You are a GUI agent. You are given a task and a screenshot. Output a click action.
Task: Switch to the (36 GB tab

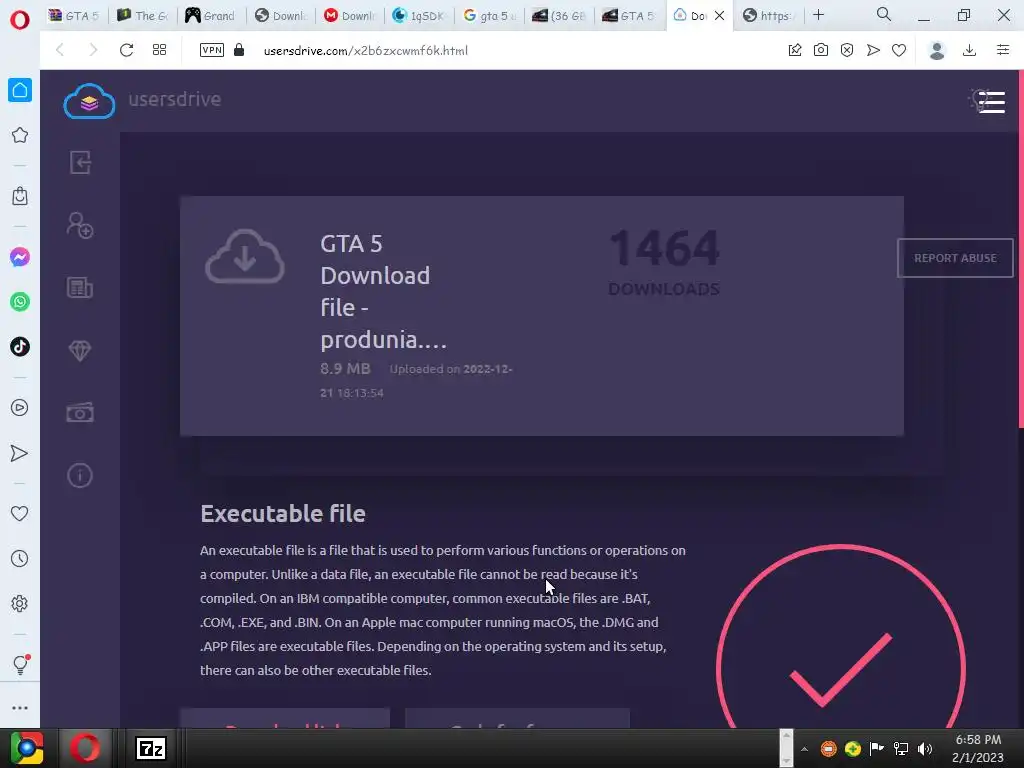(559, 16)
